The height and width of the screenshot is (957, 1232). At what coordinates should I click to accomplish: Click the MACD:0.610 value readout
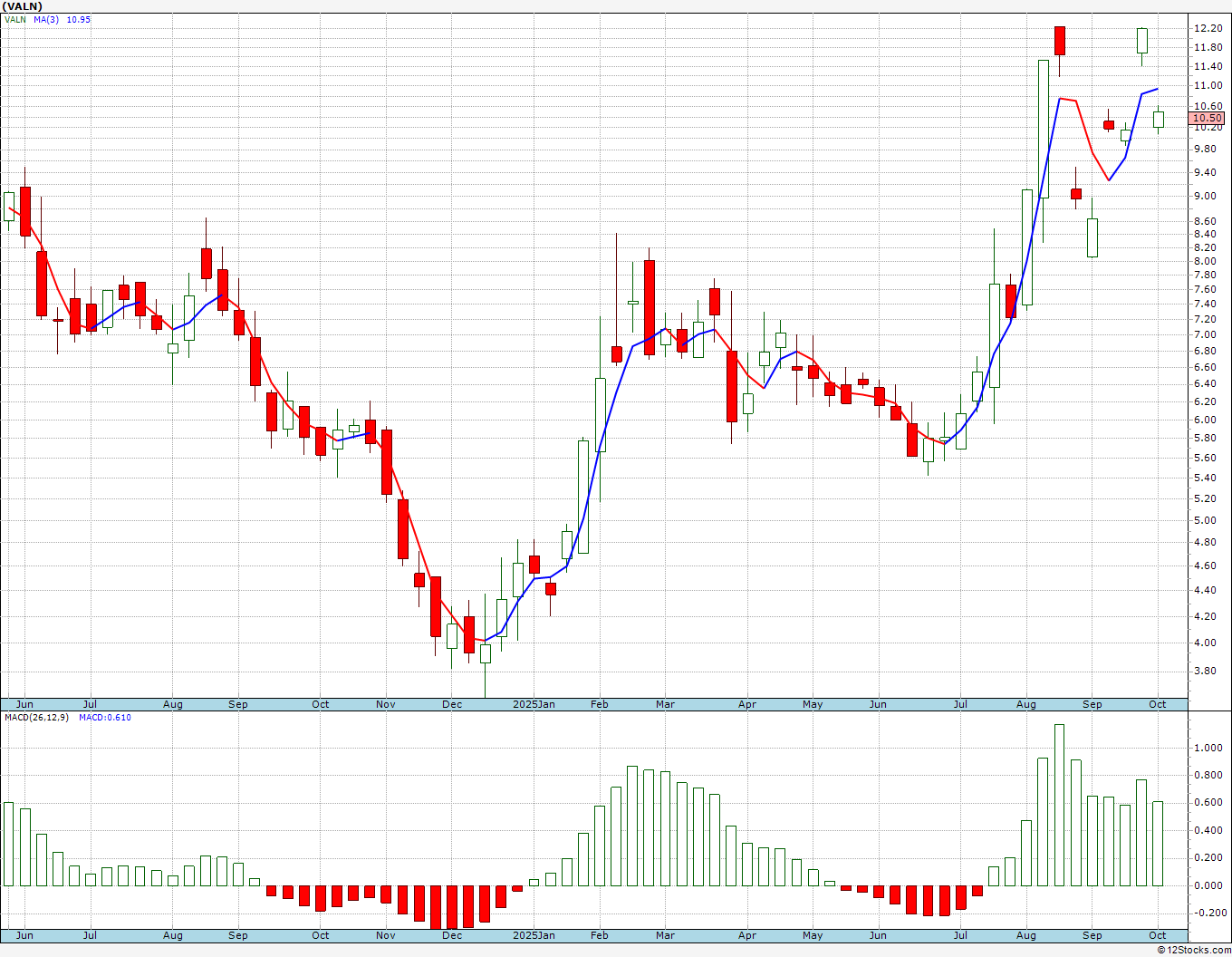104,718
